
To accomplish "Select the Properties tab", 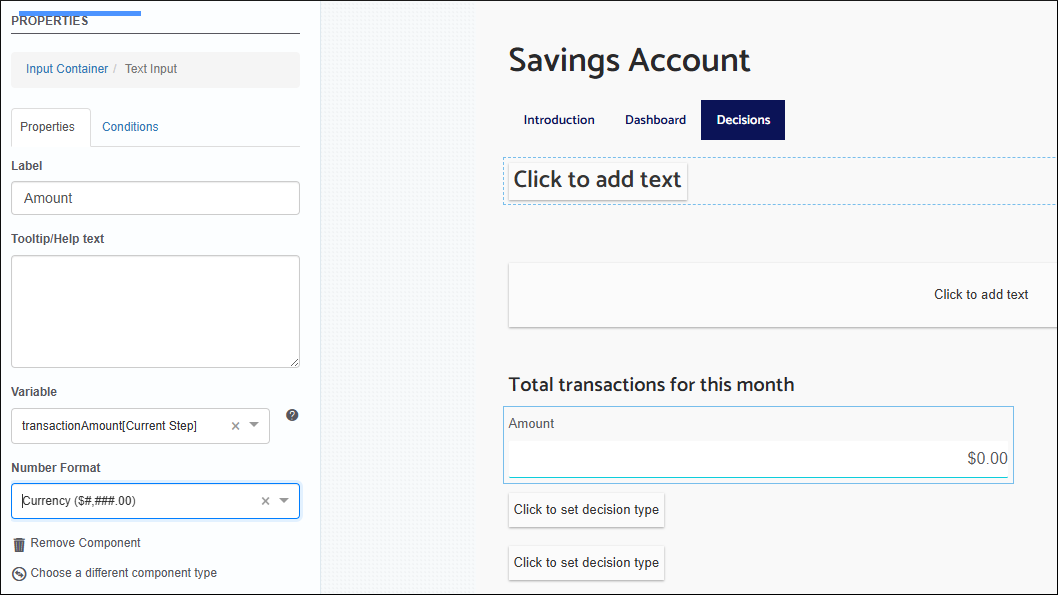I will (49, 127).
